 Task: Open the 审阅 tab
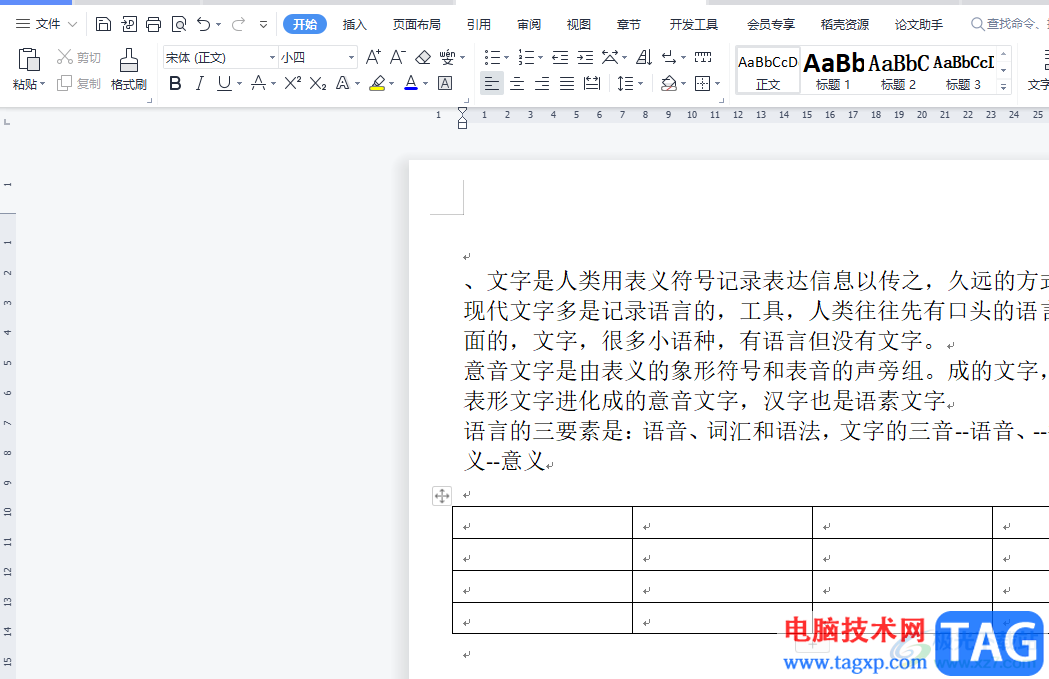pyautogui.click(x=529, y=25)
